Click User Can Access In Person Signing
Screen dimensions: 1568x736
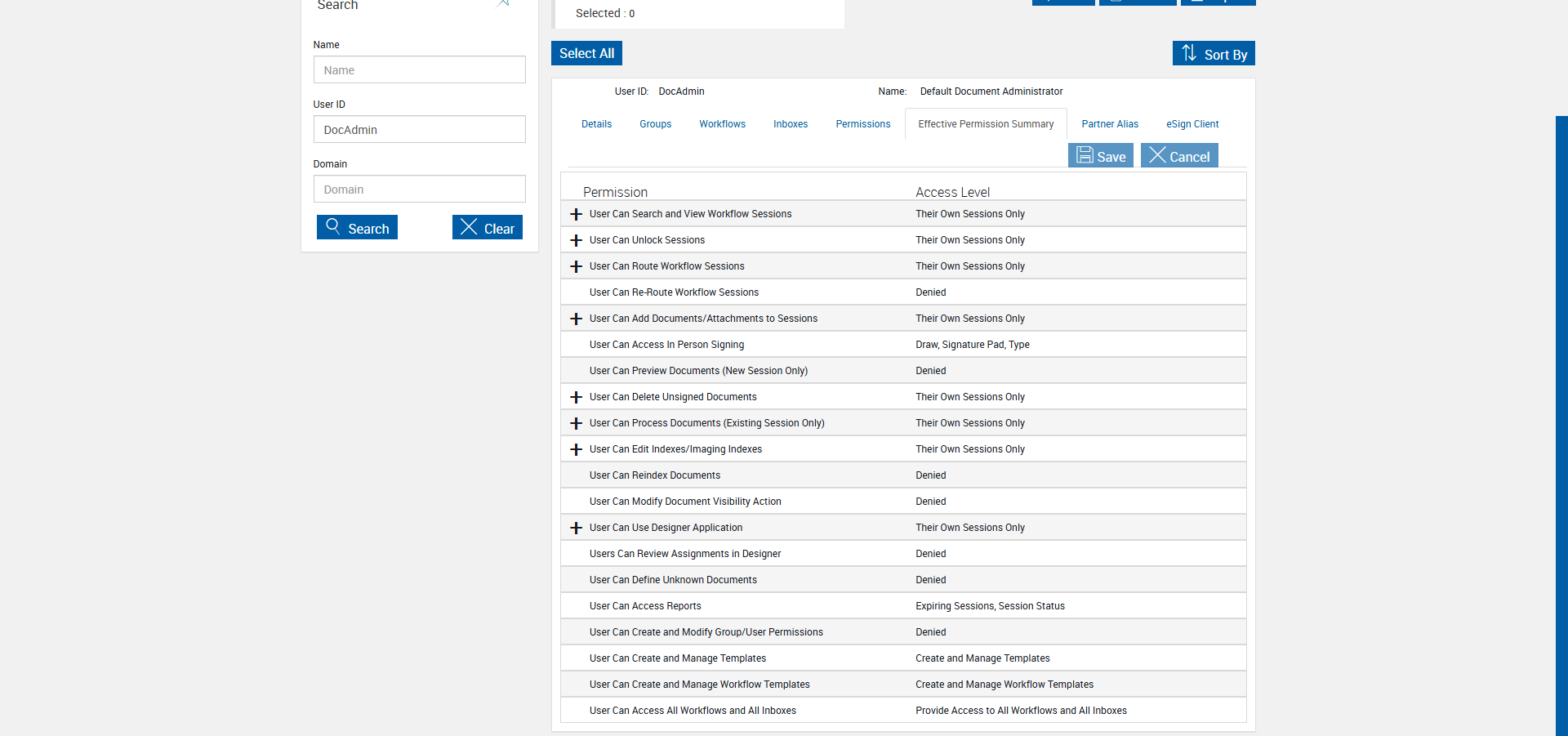pos(666,345)
